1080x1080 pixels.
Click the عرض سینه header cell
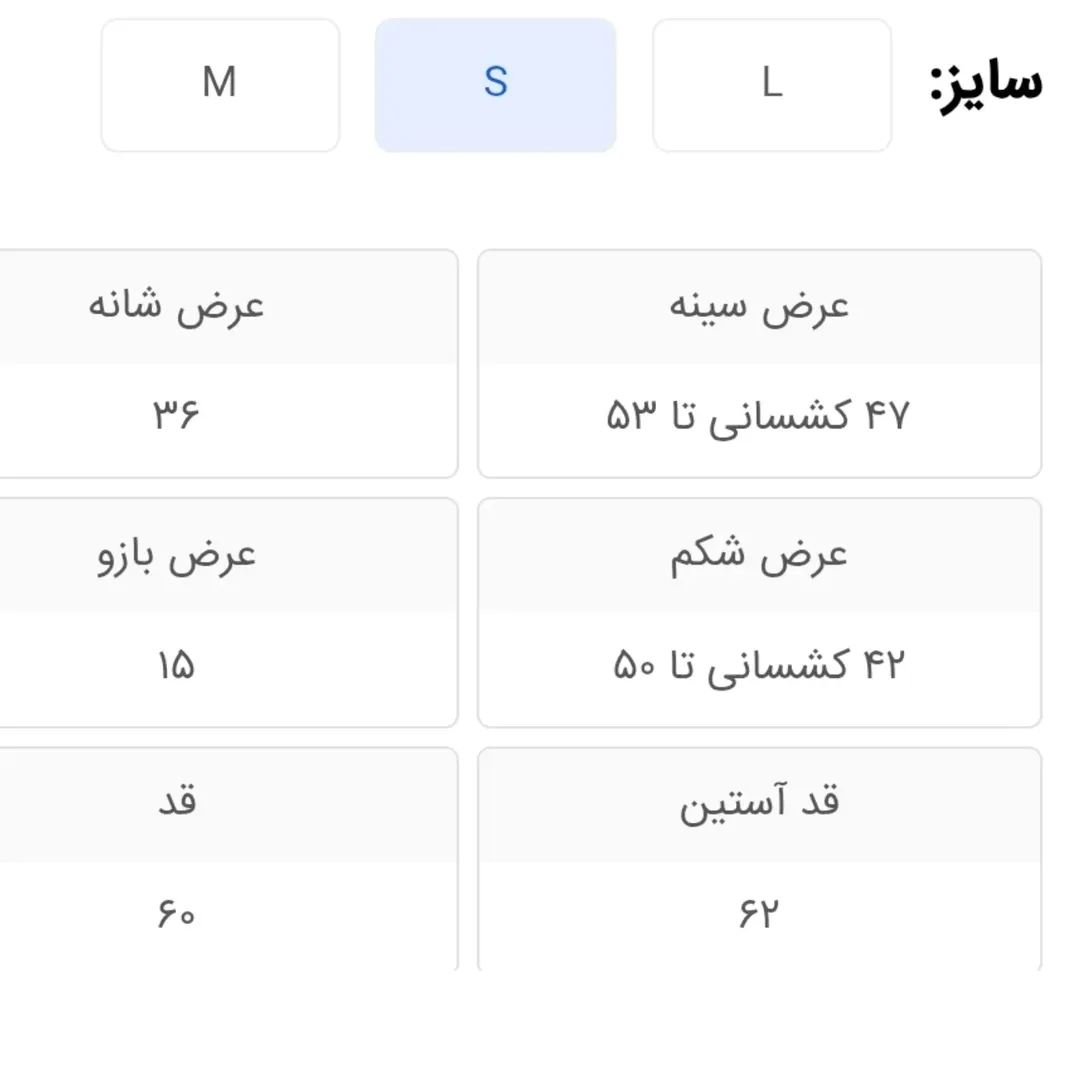coord(759,305)
